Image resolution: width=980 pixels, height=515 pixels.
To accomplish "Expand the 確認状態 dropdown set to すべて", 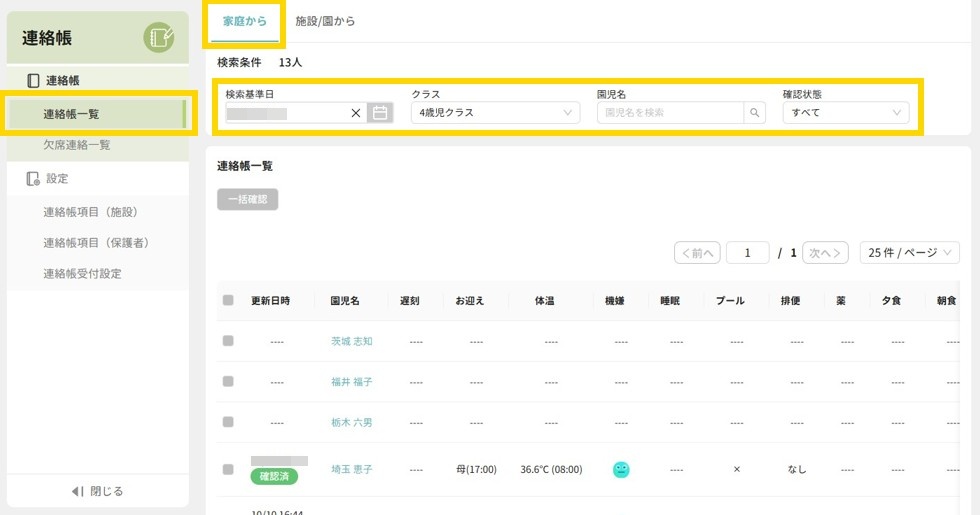I will coord(846,113).
